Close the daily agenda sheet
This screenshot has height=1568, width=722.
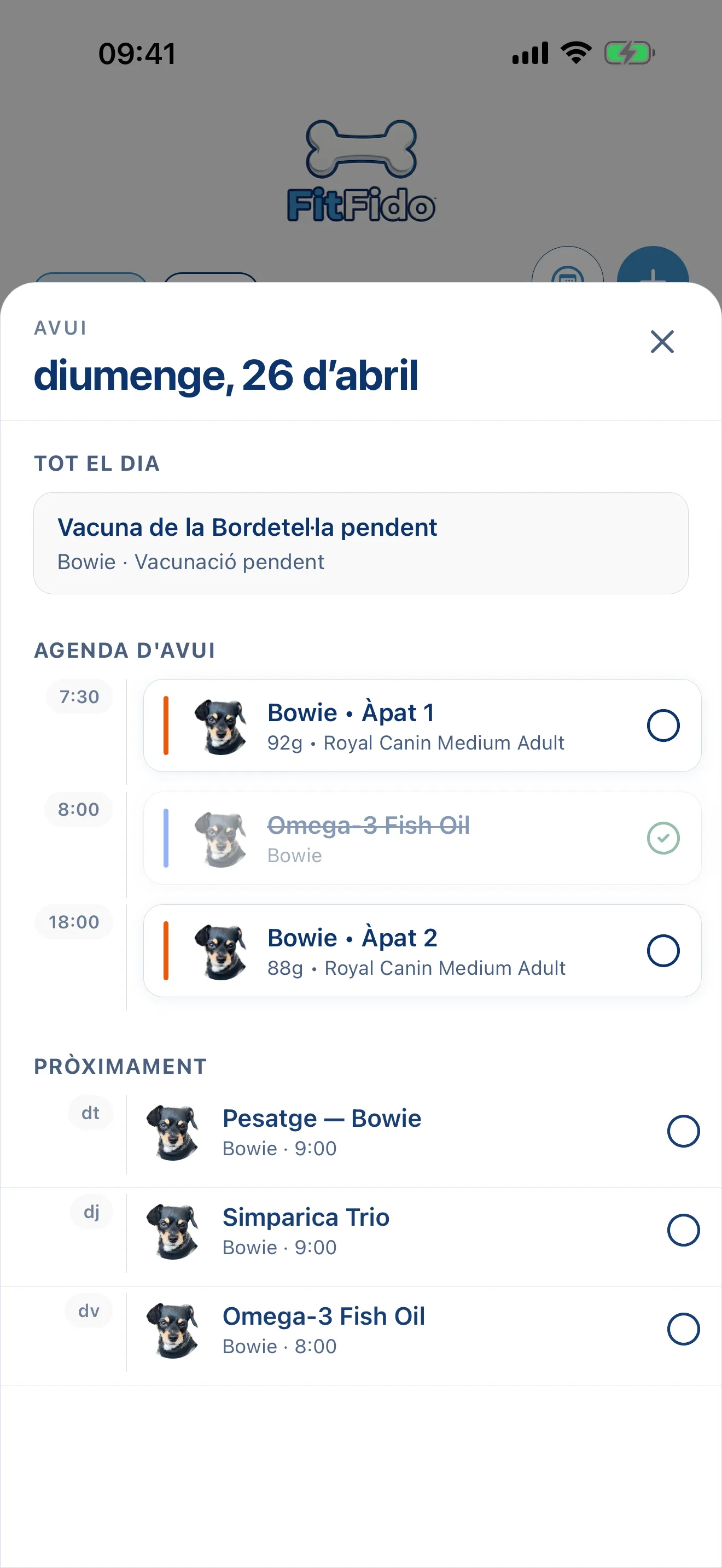pyautogui.click(x=662, y=342)
